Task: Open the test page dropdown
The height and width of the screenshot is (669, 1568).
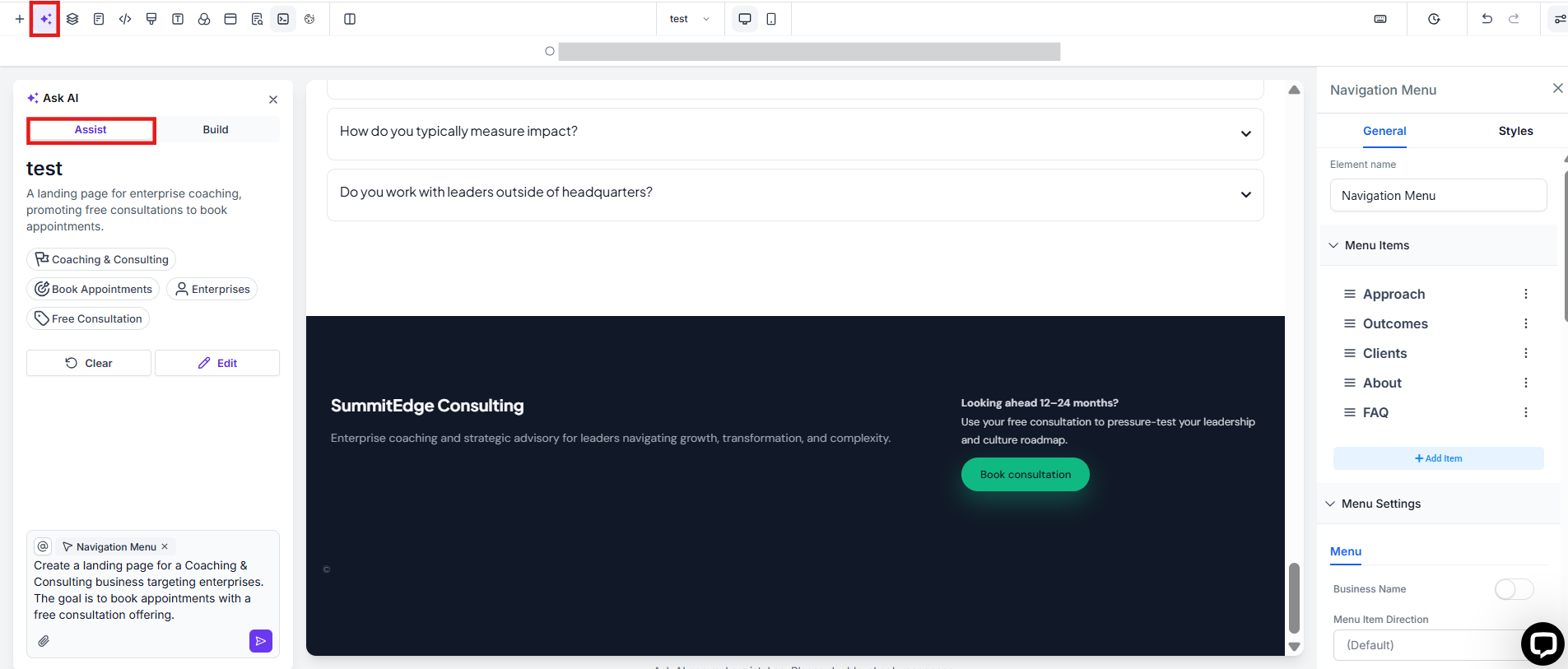Action: 689,19
